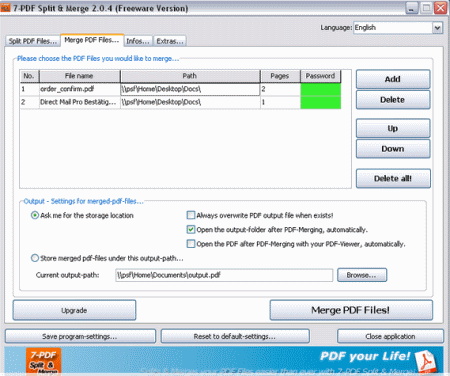This screenshot has height=376, width=450.
Task: Click path cell of order_confirm.pdf row
Action: 190,89
